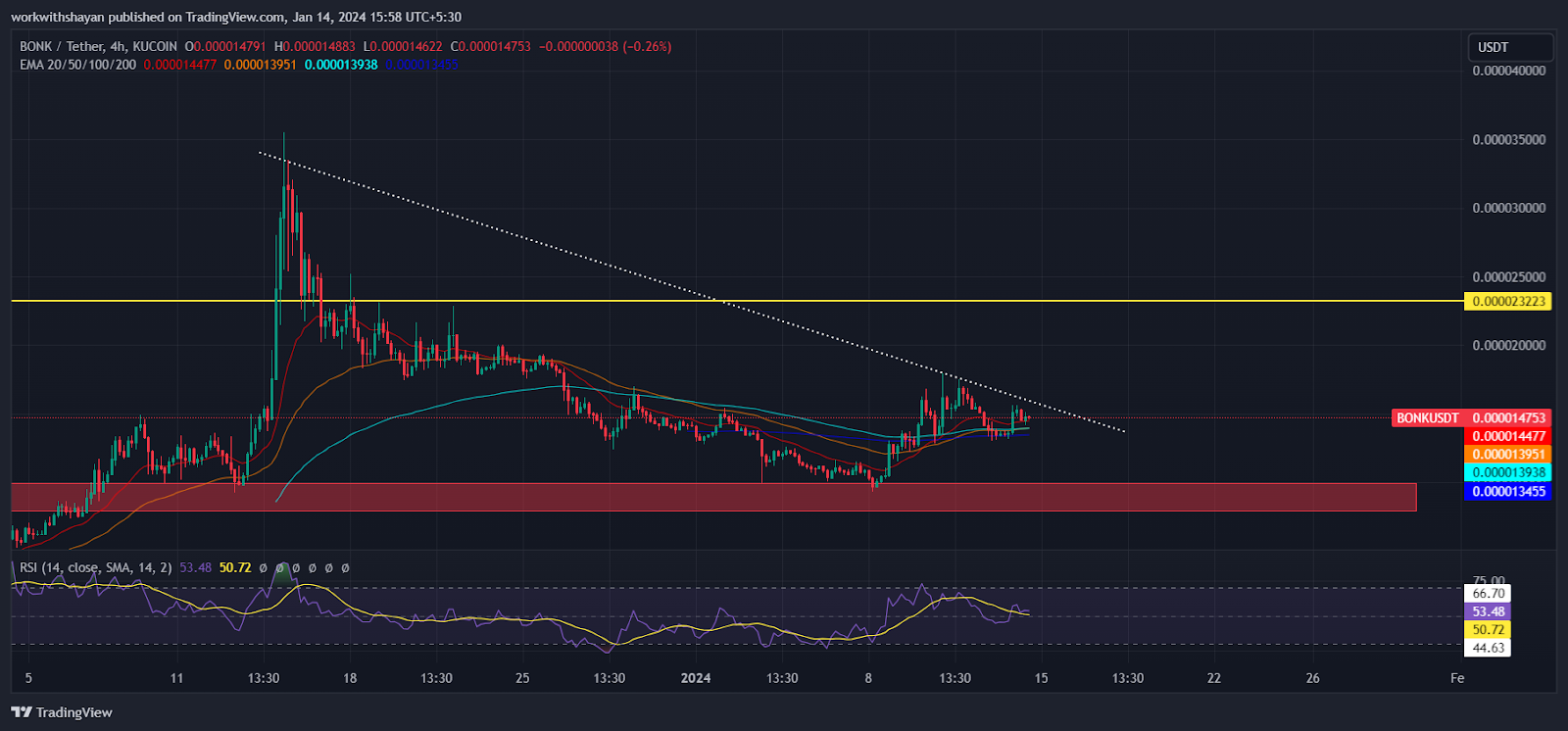Click the 0.000014753 last price tag on axis
Image resolution: width=1568 pixels, height=731 pixels.
1508,418
